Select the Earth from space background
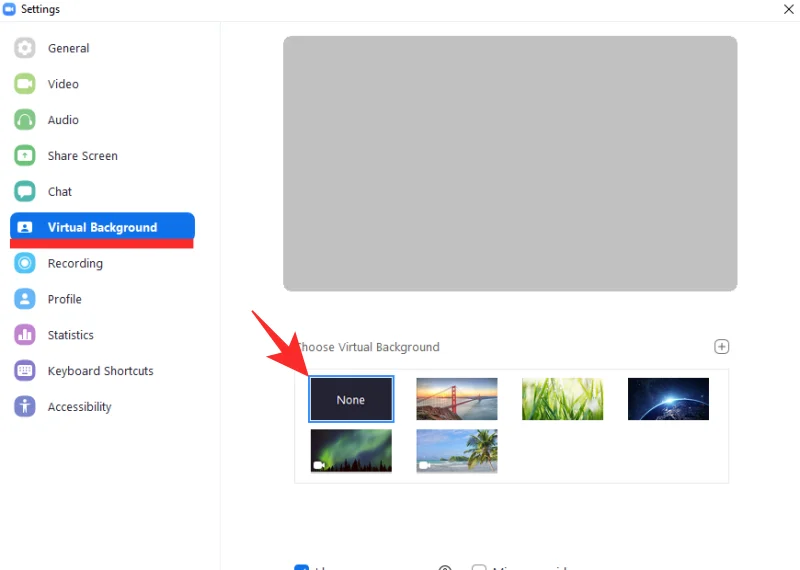The width and height of the screenshot is (800, 570). click(x=668, y=399)
